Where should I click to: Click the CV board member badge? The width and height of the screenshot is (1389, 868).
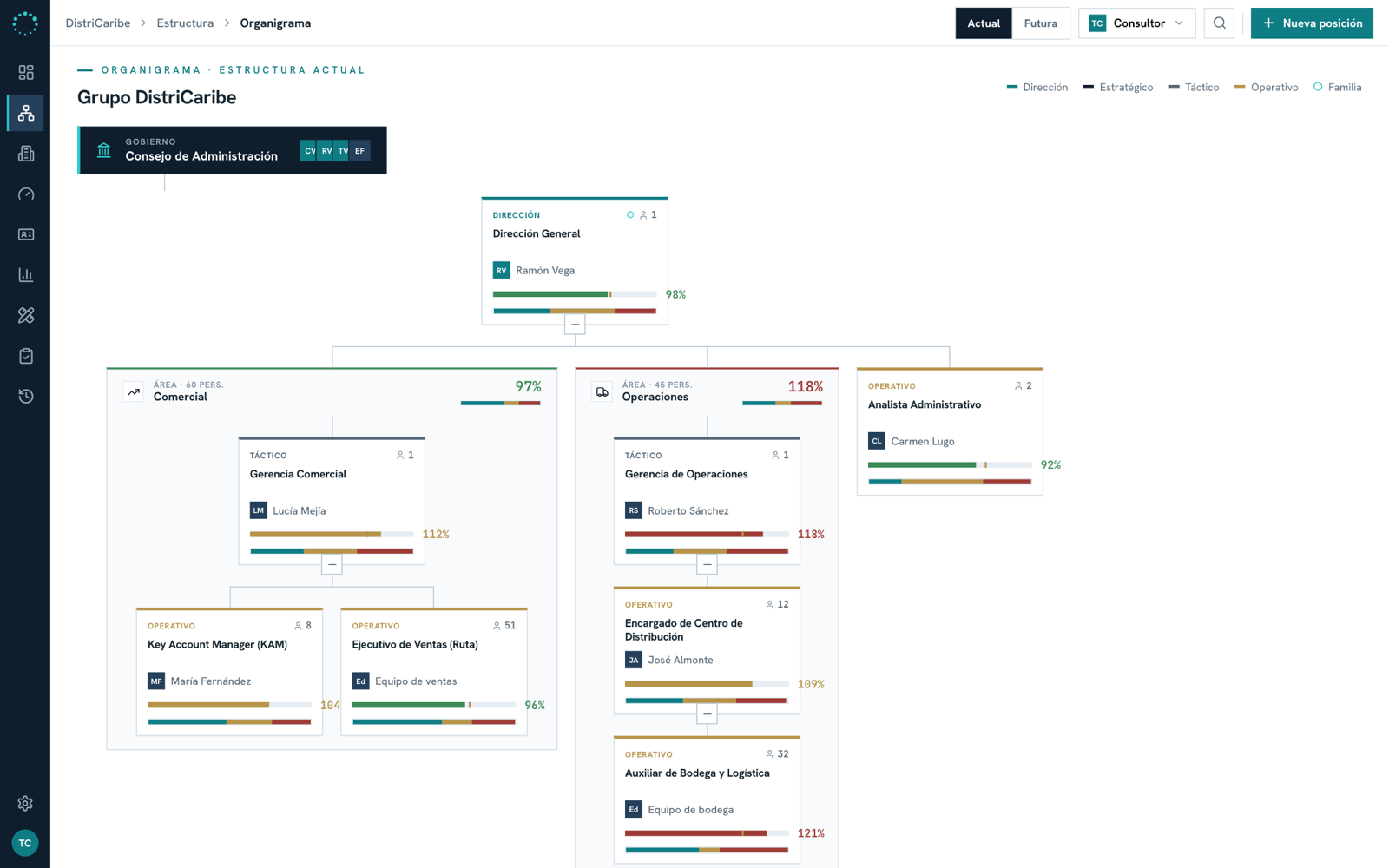pos(310,151)
